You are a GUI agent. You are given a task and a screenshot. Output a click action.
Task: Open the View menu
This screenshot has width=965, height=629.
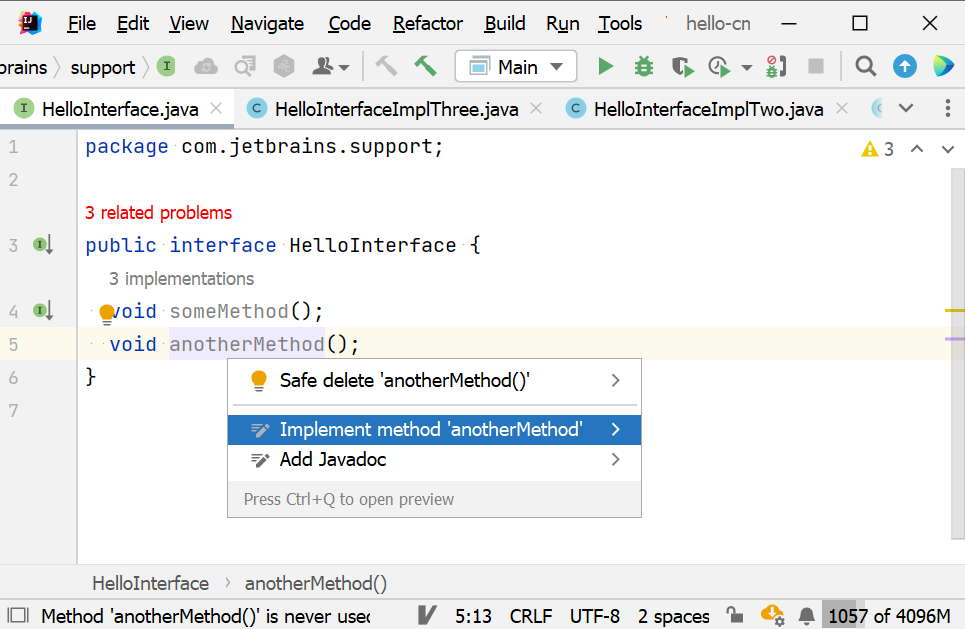pyautogui.click(x=188, y=23)
